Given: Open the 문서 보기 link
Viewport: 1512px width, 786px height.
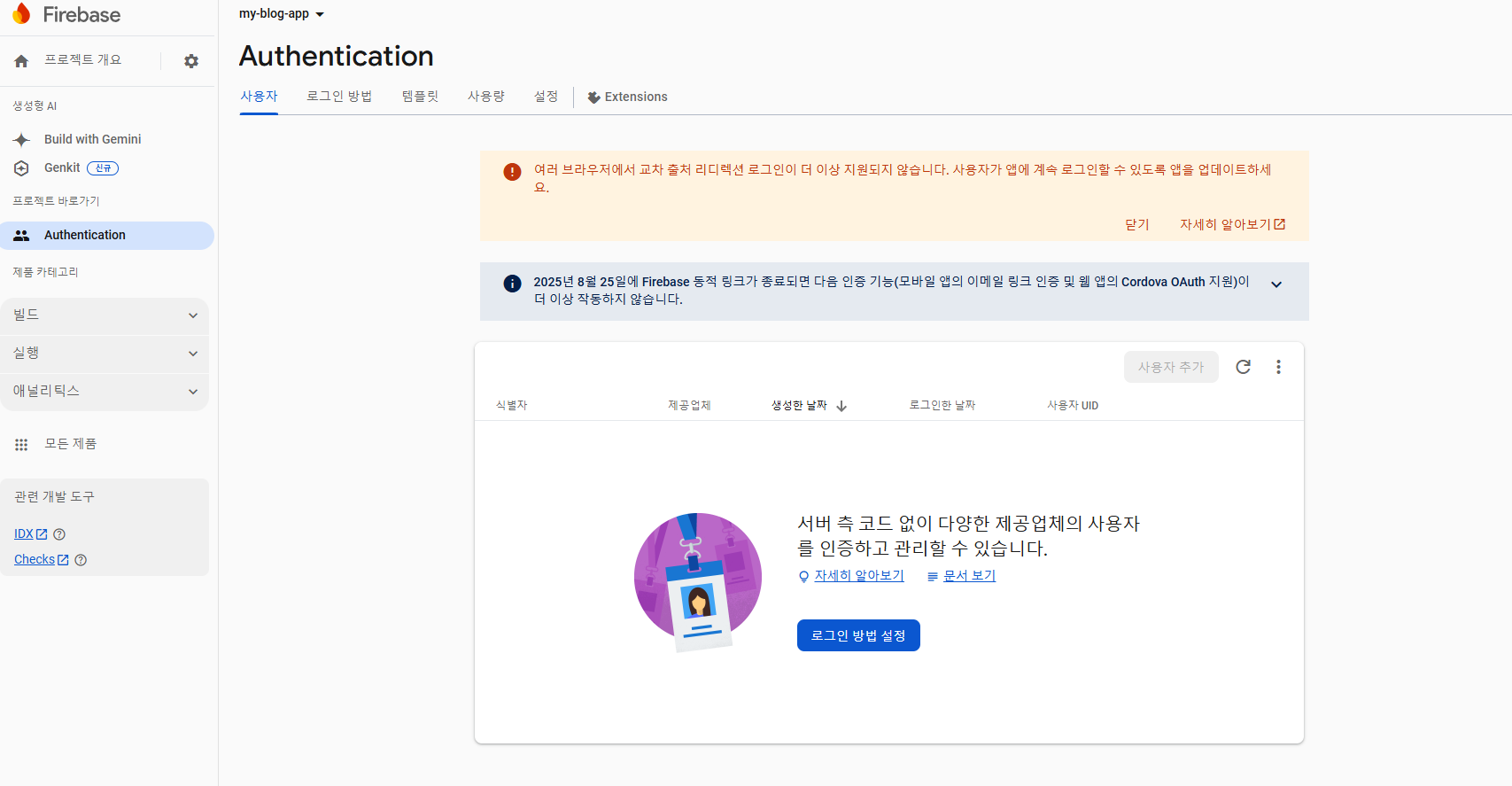Looking at the screenshot, I should pos(969,576).
